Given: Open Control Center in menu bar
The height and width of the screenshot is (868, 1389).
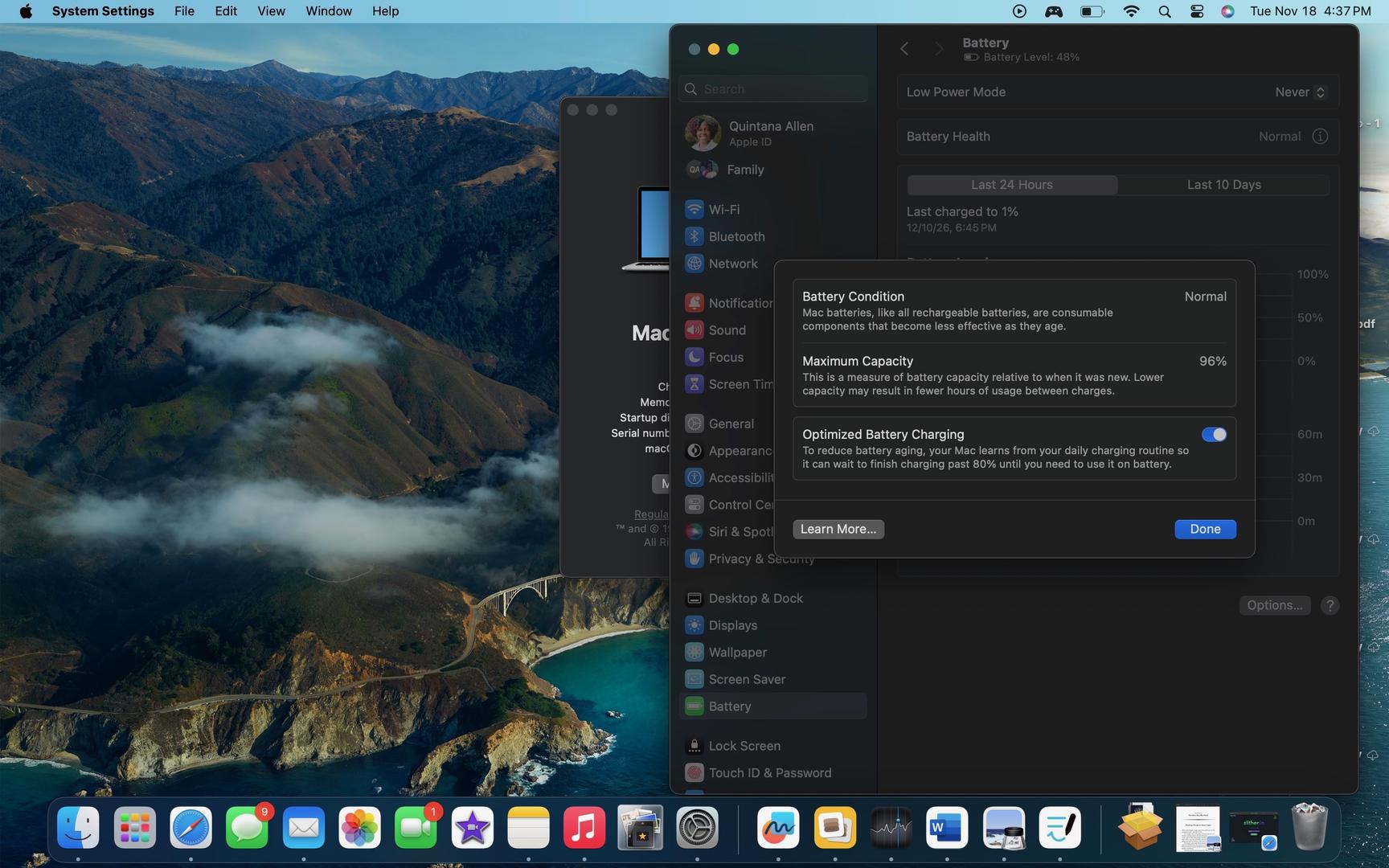Looking at the screenshot, I should tap(1196, 11).
